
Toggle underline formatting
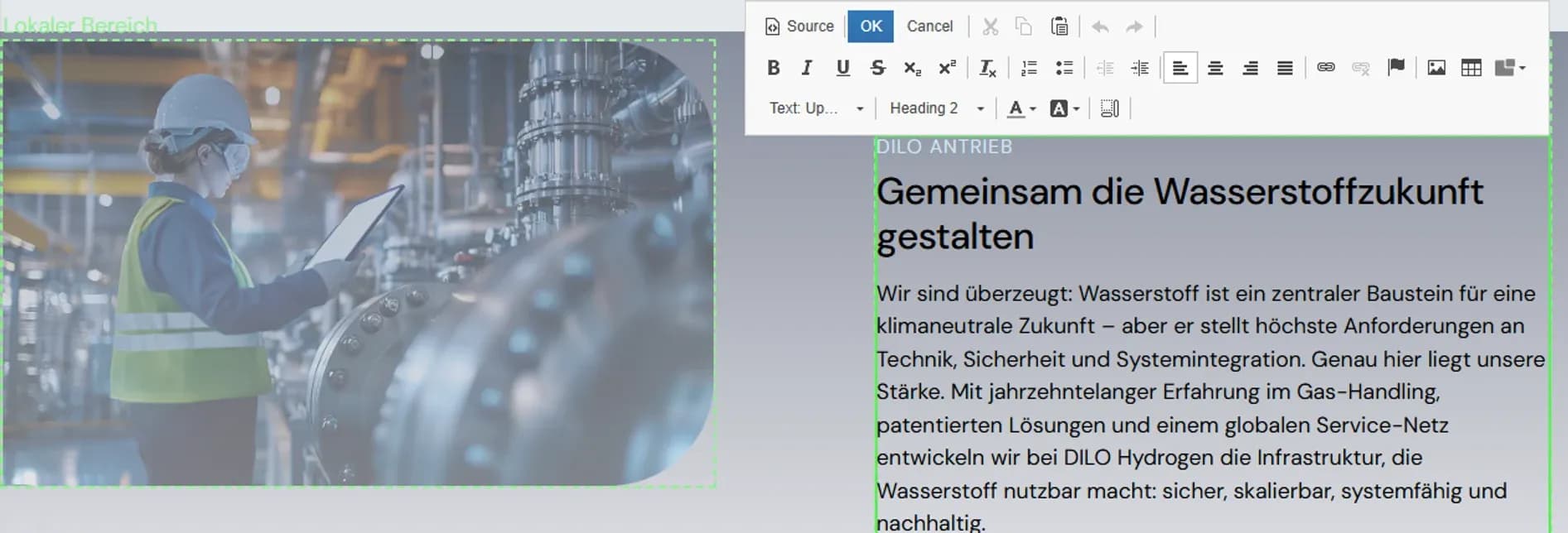click(x=842, y=68)
